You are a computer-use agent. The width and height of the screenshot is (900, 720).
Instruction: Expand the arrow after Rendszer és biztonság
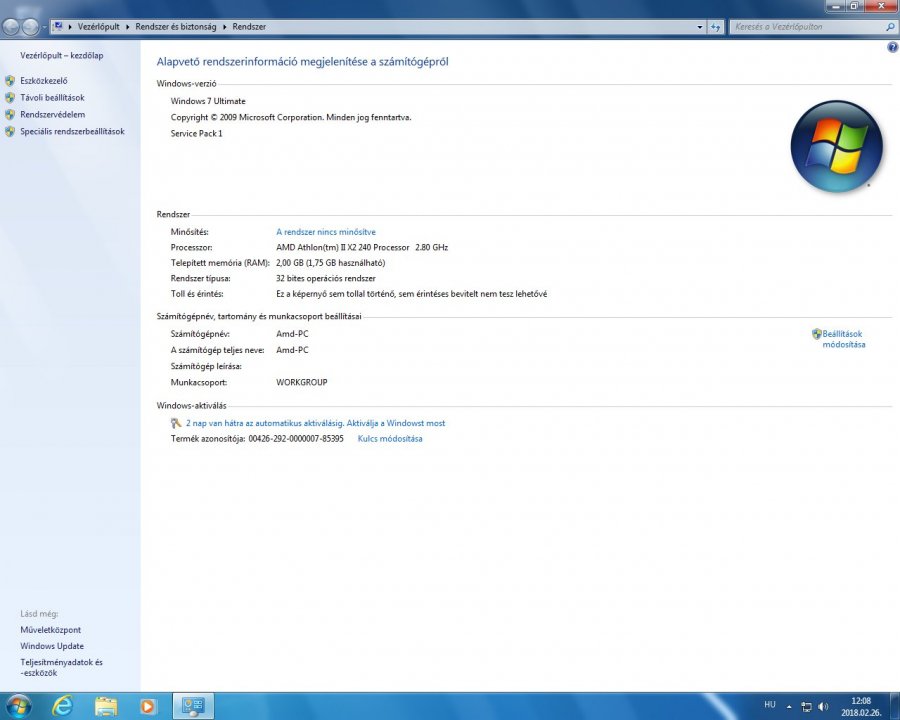click(224, 26)
